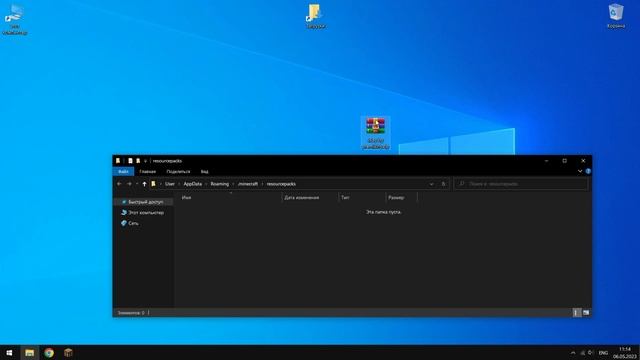Click resourcepacks in the breadcrumb path
The width and height of the screenshot is (640, 360).
click(x=281, y=184)
